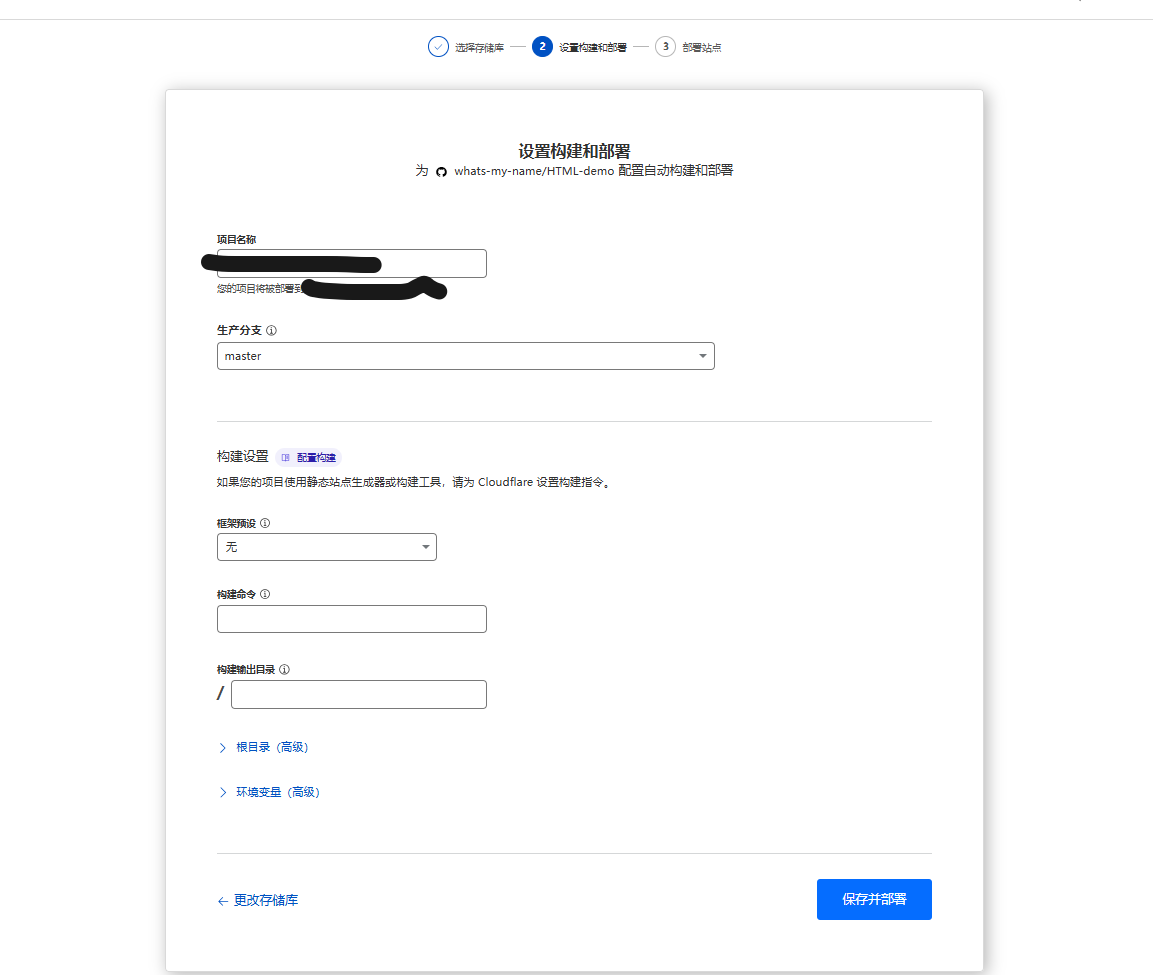Click the info icon beside 生产分支
Screen dimensions: 1153x975
click(x=271, y=330)
